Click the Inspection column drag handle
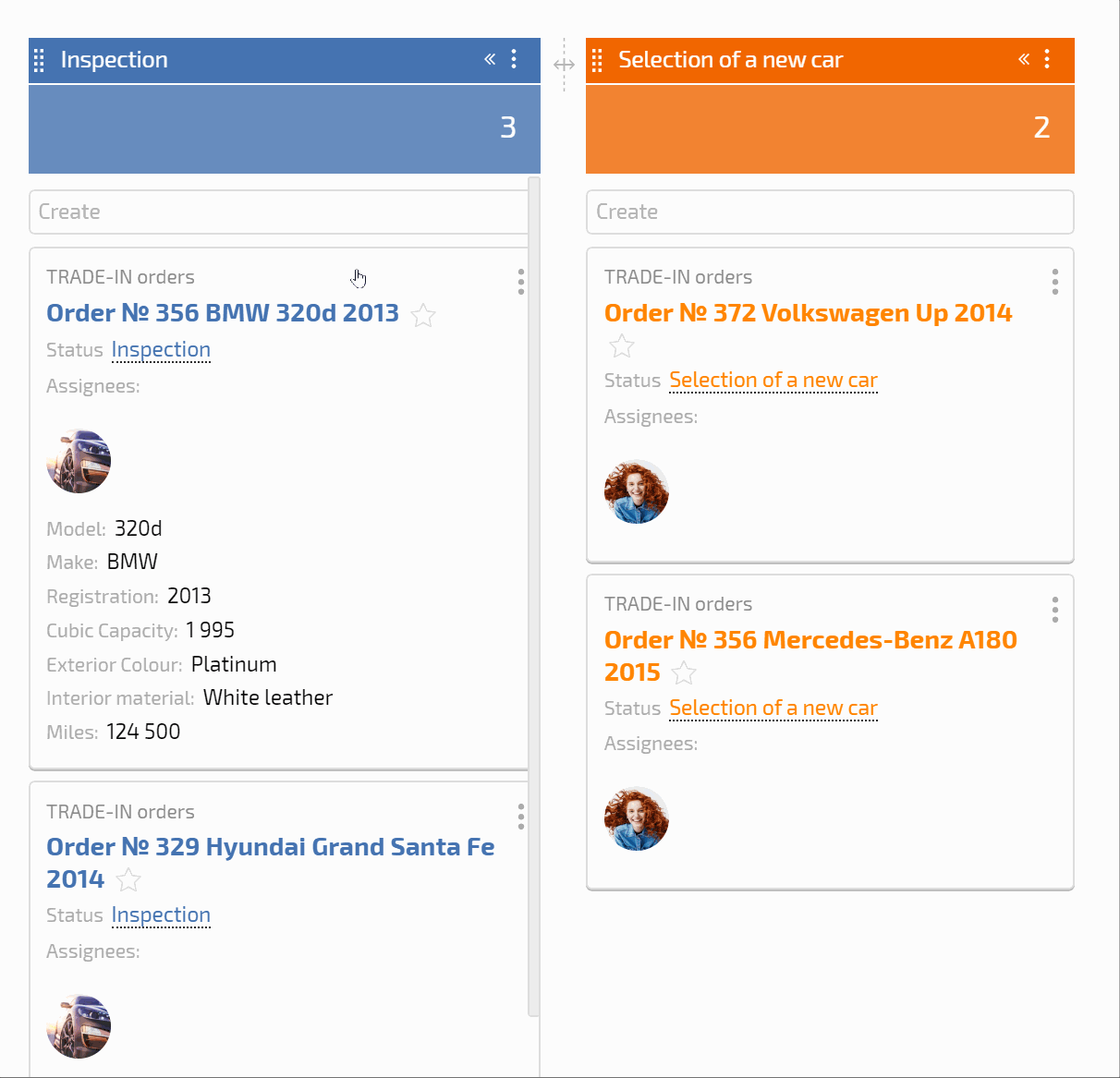 point(39,60)
